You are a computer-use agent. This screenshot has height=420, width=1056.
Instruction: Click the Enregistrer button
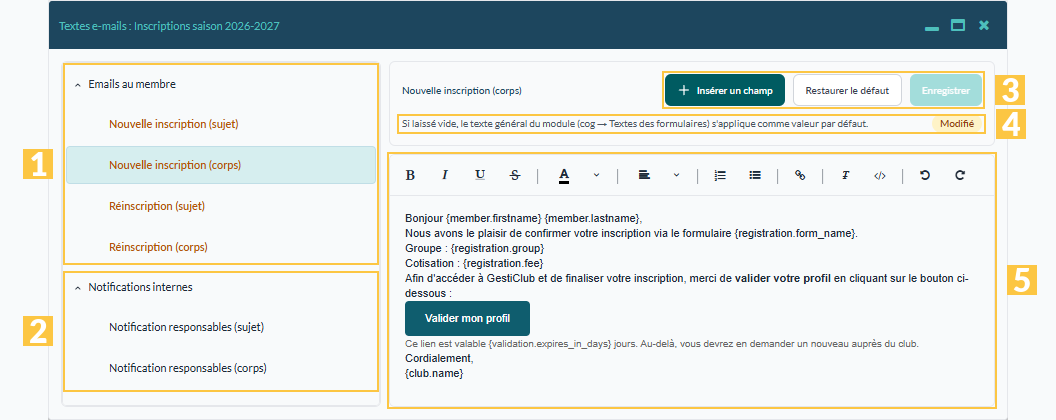pos(946,90)
